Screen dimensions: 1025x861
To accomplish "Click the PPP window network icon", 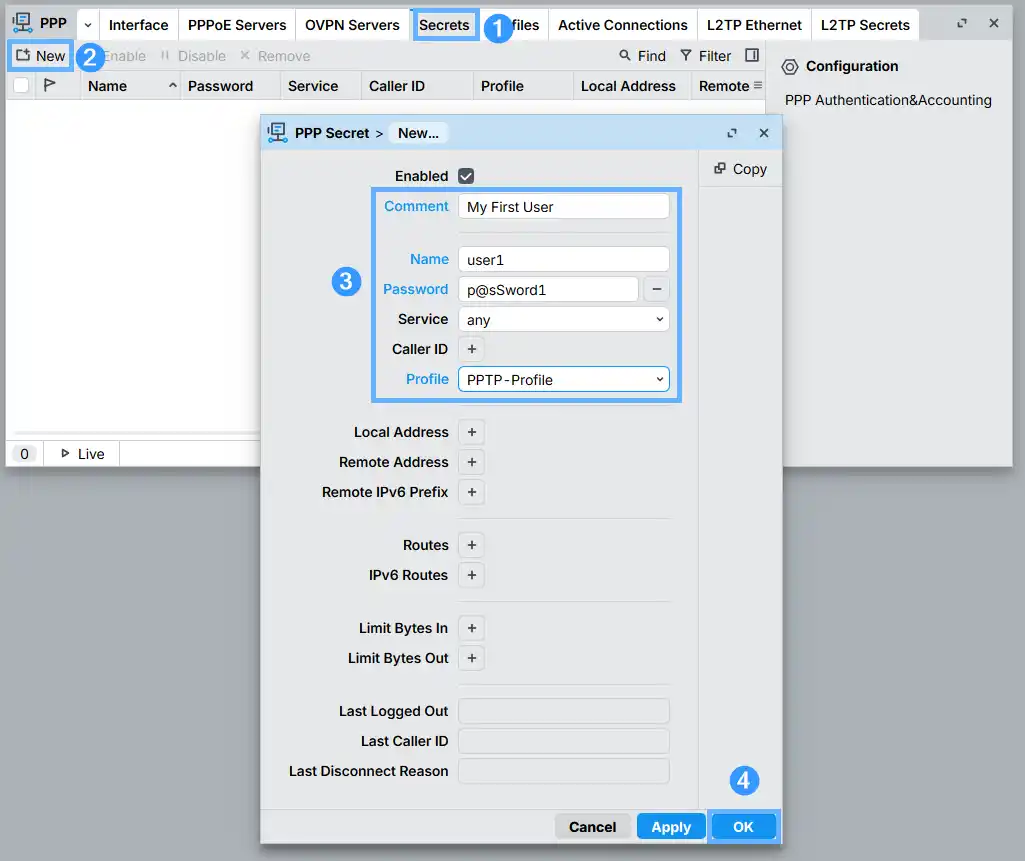I will click(x=22, y=22).
